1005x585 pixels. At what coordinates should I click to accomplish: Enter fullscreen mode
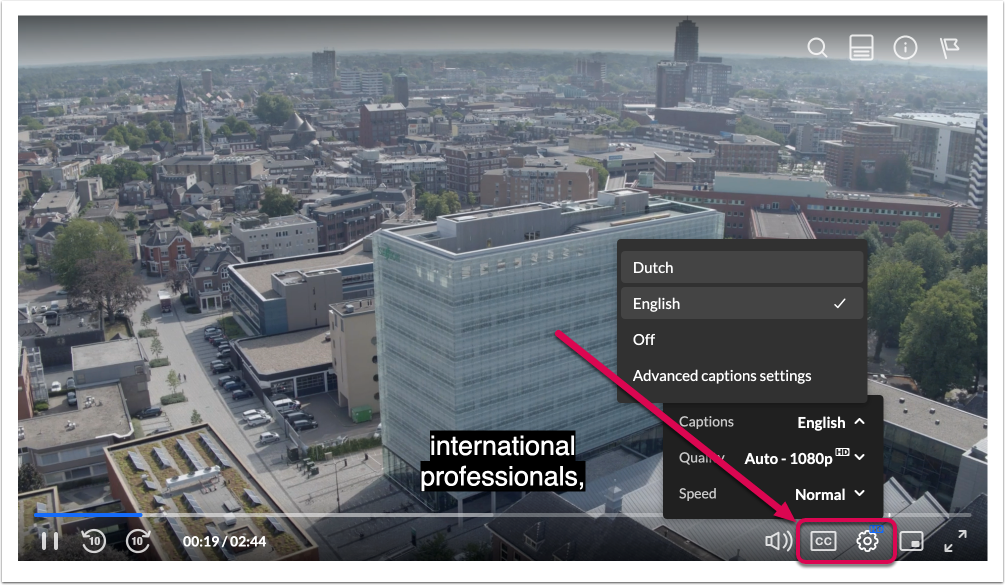click(x=955, y=541)
